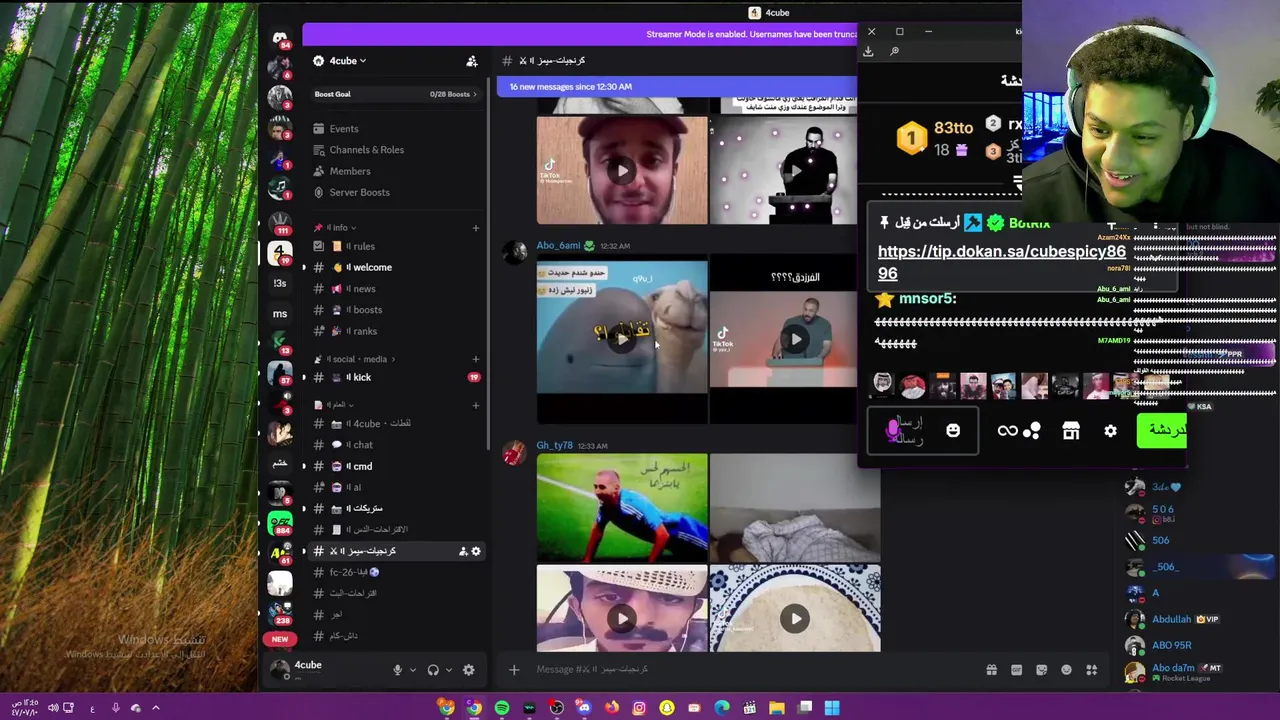
Task: Open microphone input options arrow
Action: (x=412, y=670)
